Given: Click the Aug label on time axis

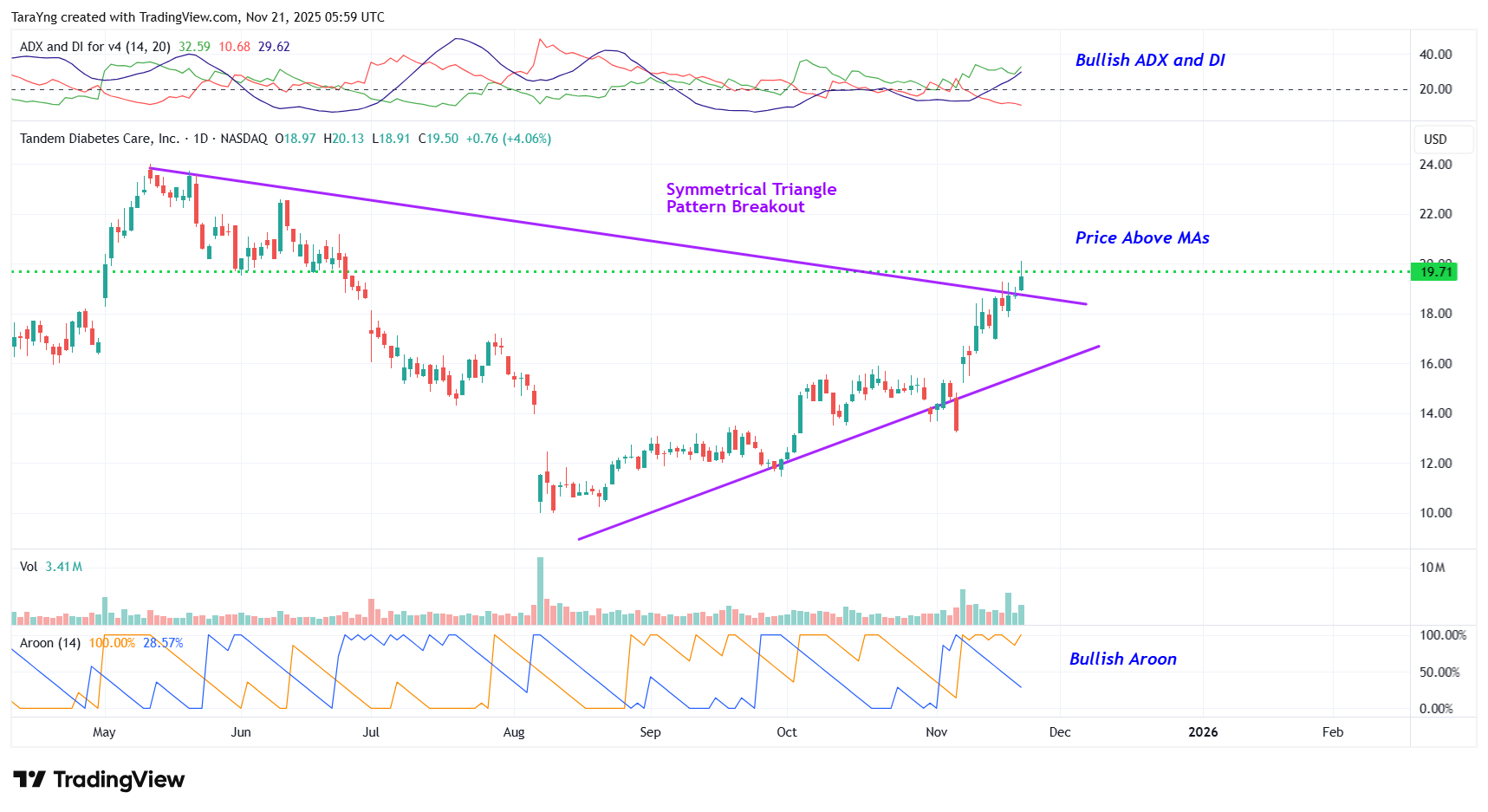Looking at the screenshot, I should (x=514, y=732).
